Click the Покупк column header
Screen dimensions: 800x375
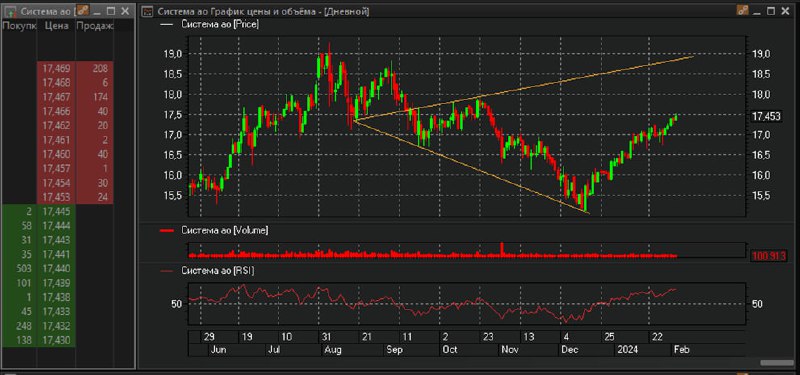[x=19, y=27]
